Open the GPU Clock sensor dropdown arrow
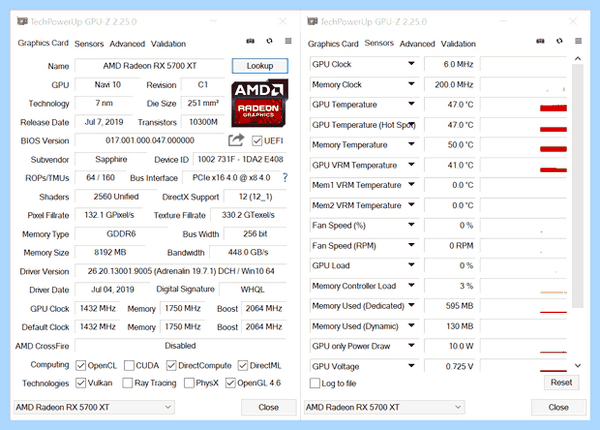The image size is (600, 430). pos(411,64)
